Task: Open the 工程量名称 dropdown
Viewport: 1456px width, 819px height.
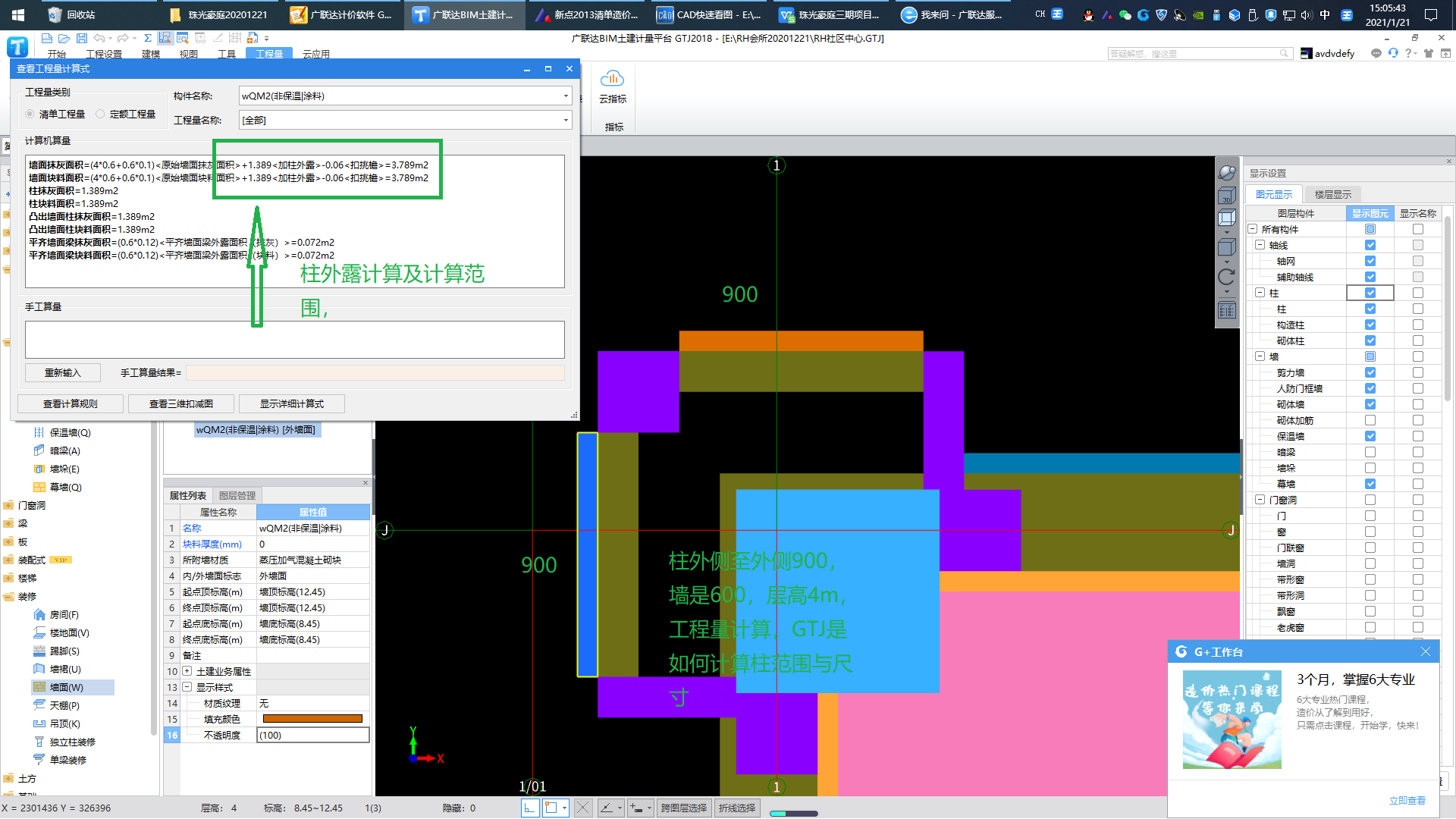Action: click(566, 120)
